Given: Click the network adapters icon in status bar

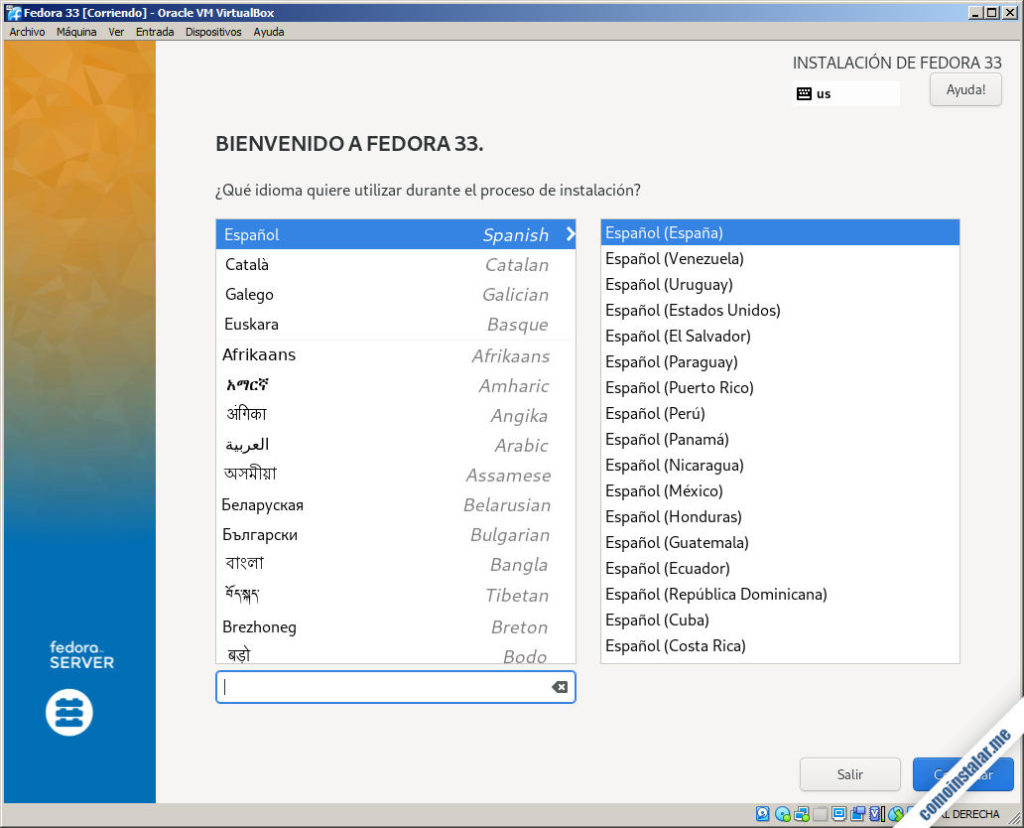Looking at the screenshot, I should coord(800,813).
